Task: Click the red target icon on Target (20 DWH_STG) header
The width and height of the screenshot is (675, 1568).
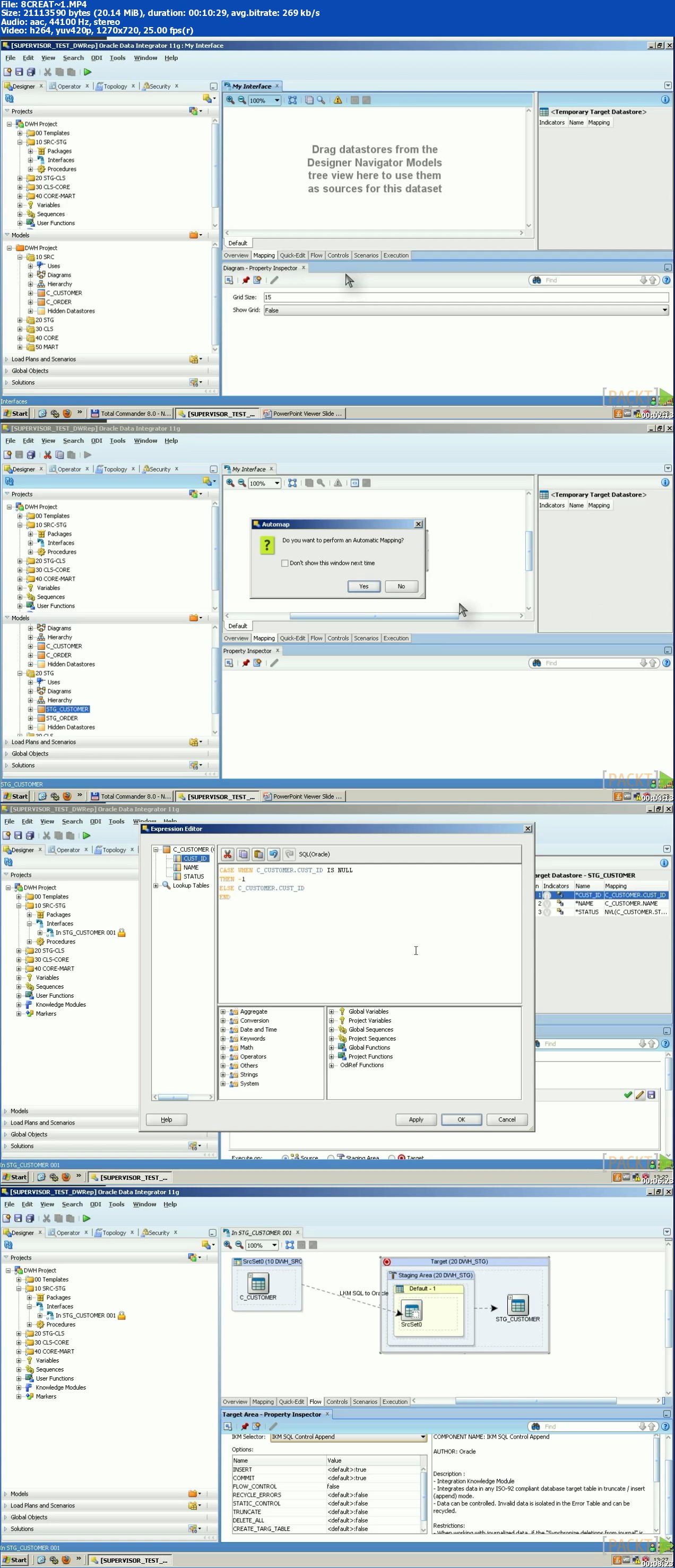Action: [x=387, y=1261]
